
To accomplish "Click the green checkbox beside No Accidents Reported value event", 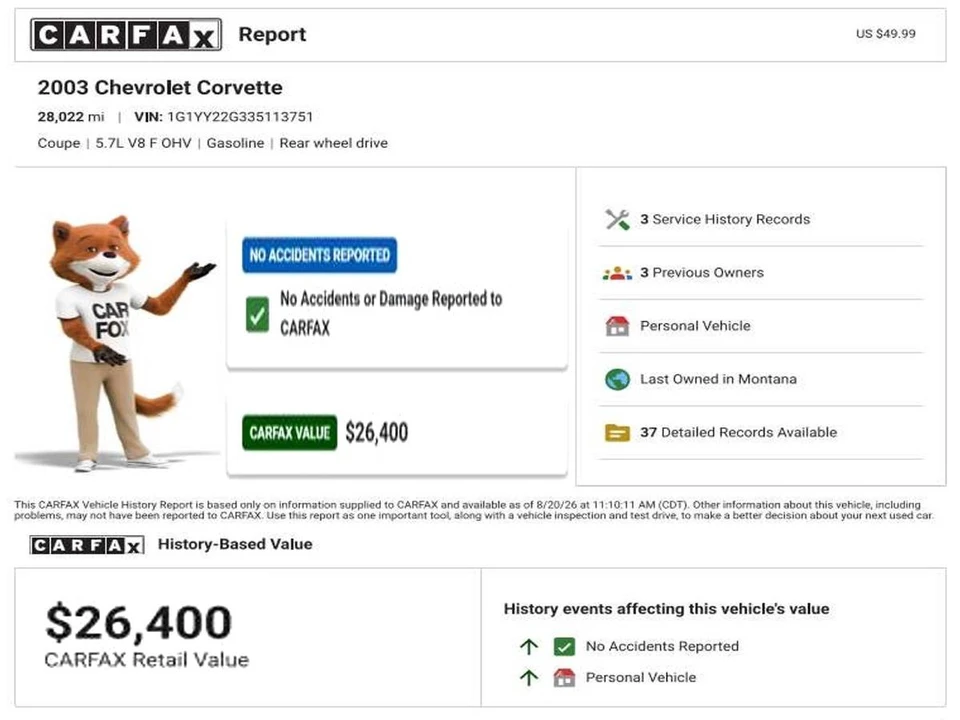I will (564, 647).
